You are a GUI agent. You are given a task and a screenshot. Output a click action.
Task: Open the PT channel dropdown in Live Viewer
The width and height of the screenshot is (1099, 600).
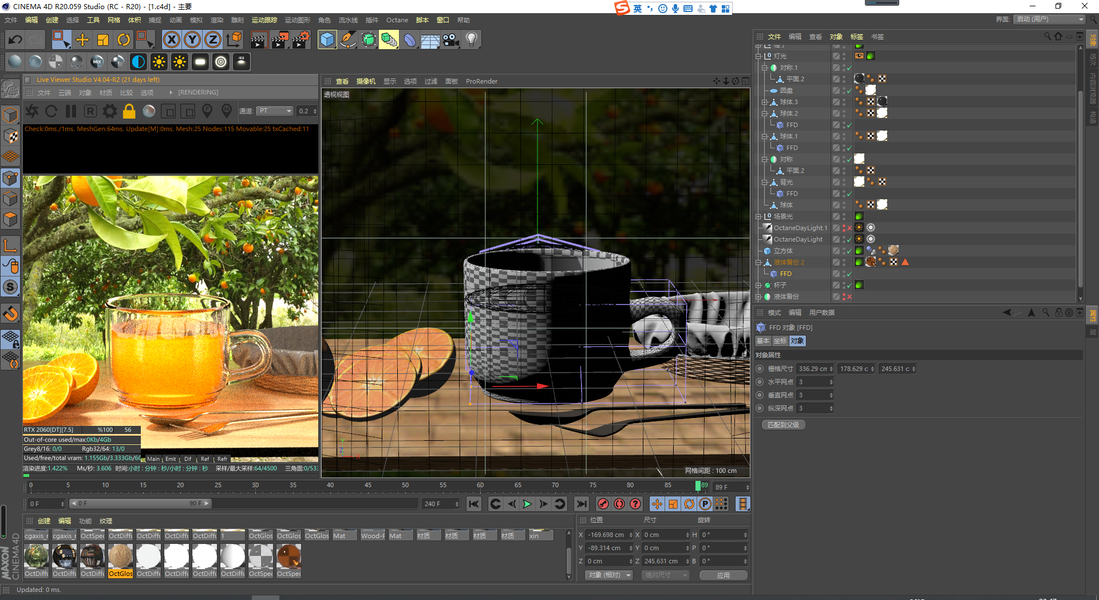pyautogui.click(x=275, y=111)
